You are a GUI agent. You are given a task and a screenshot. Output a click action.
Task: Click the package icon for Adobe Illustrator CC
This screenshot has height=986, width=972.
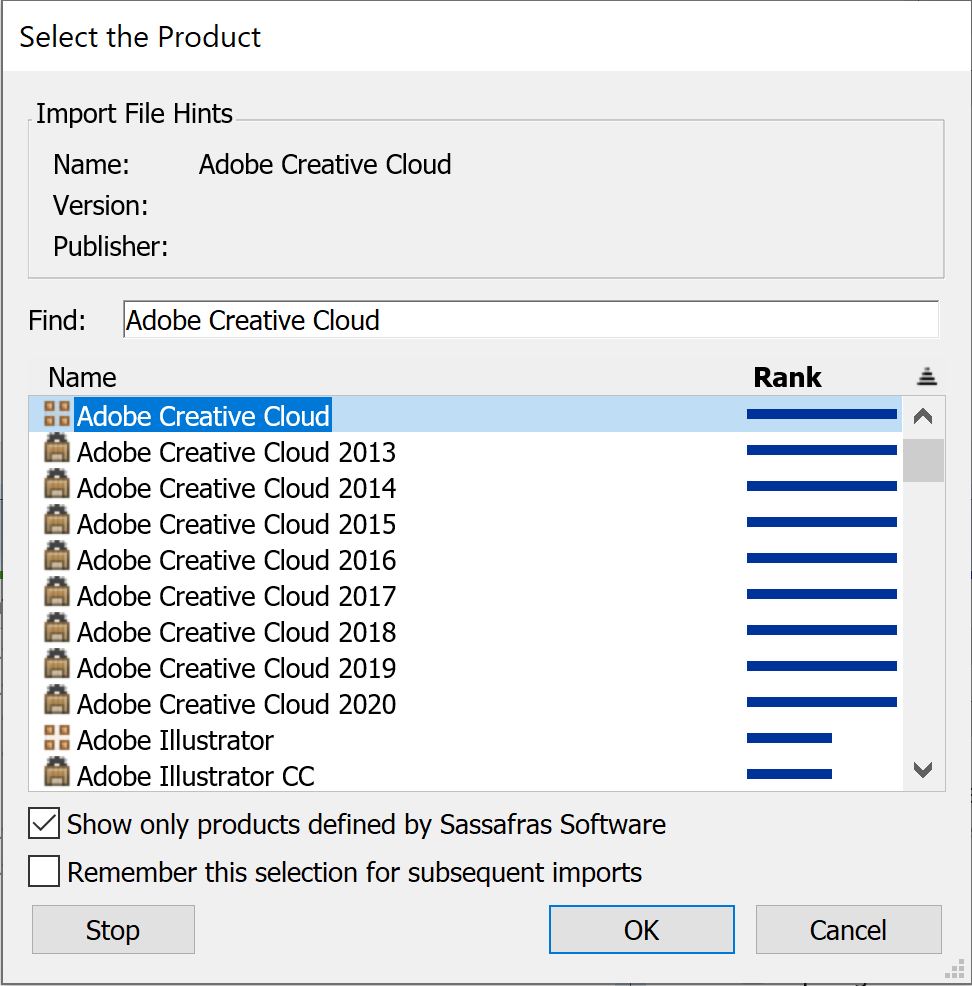pos(57,772)
